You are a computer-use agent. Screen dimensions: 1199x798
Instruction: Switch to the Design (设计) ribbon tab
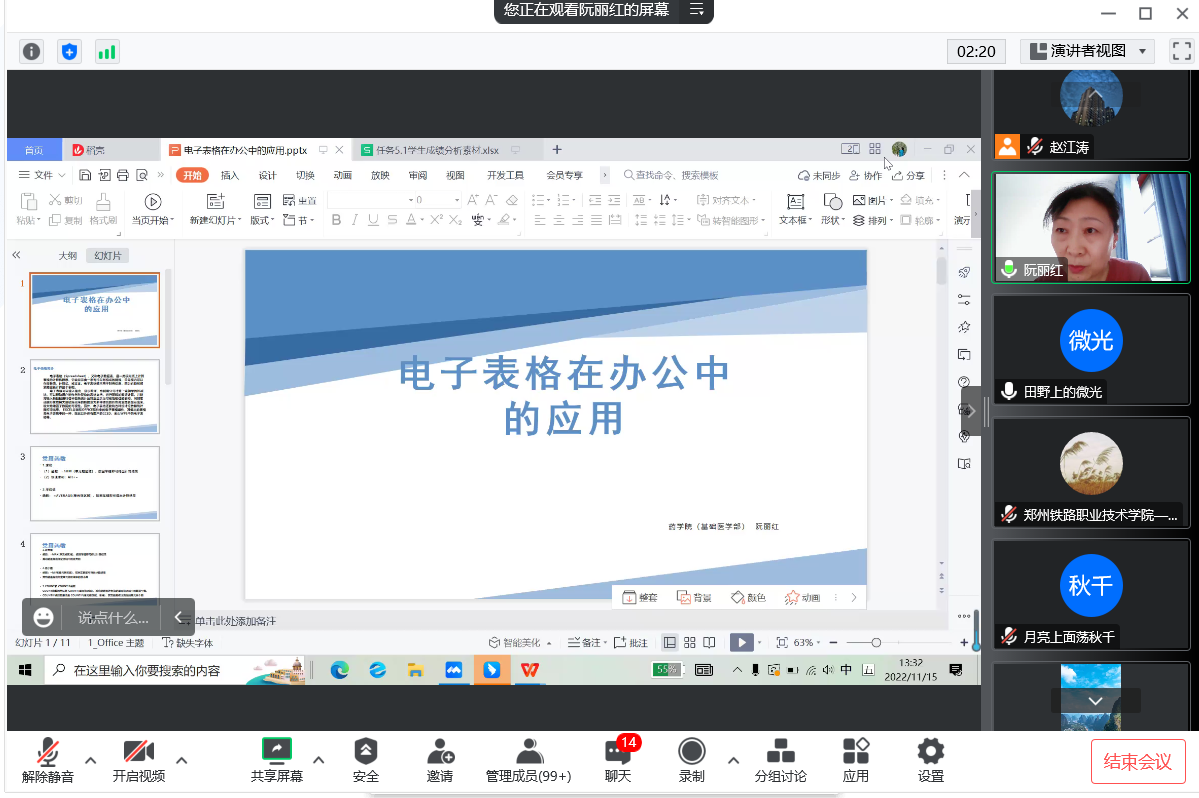point(267,175)
